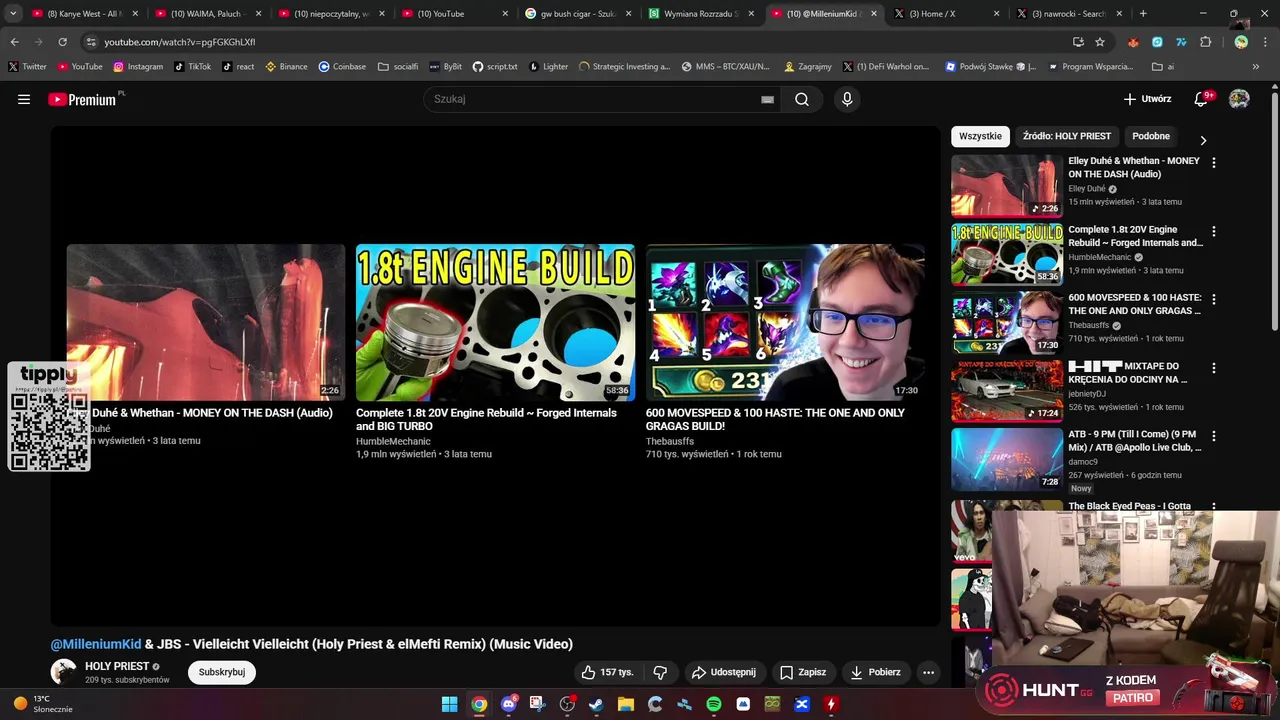Open options for Complete 1.8t 20V sidebar video
Viewport: 1280px width, 720px height.
[x=1214, y=231]
